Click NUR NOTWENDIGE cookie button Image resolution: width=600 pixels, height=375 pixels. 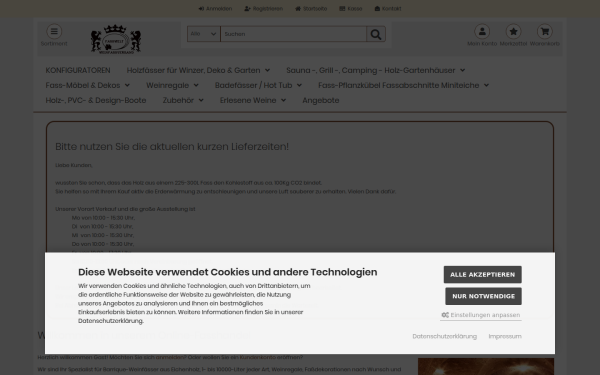483,296
